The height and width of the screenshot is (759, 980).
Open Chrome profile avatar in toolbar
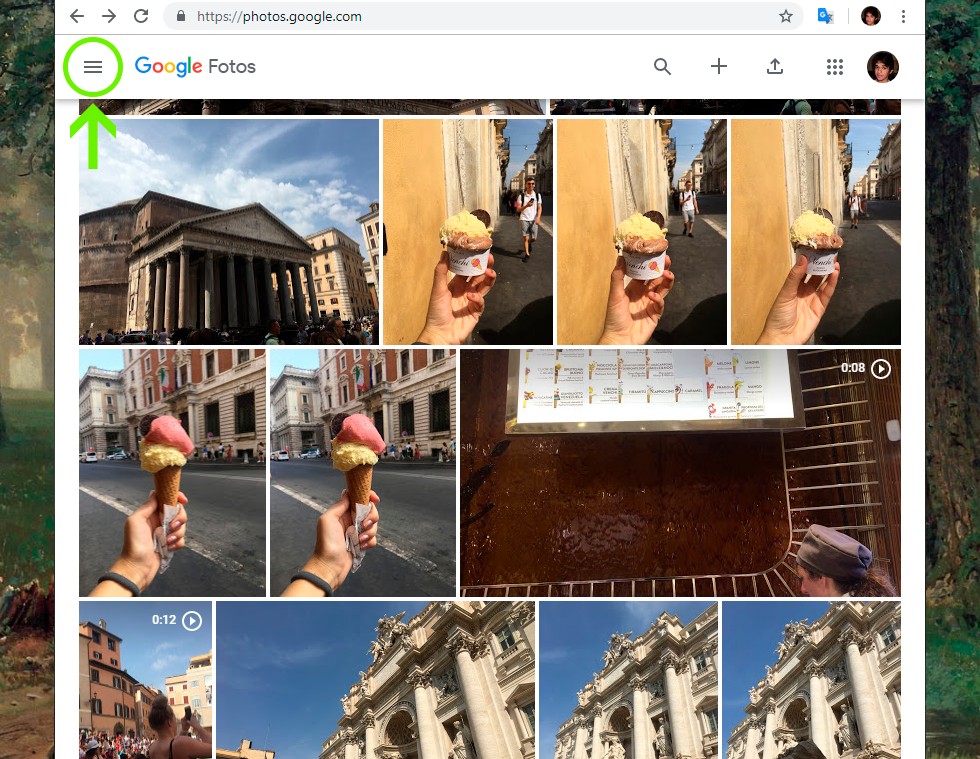871,16
